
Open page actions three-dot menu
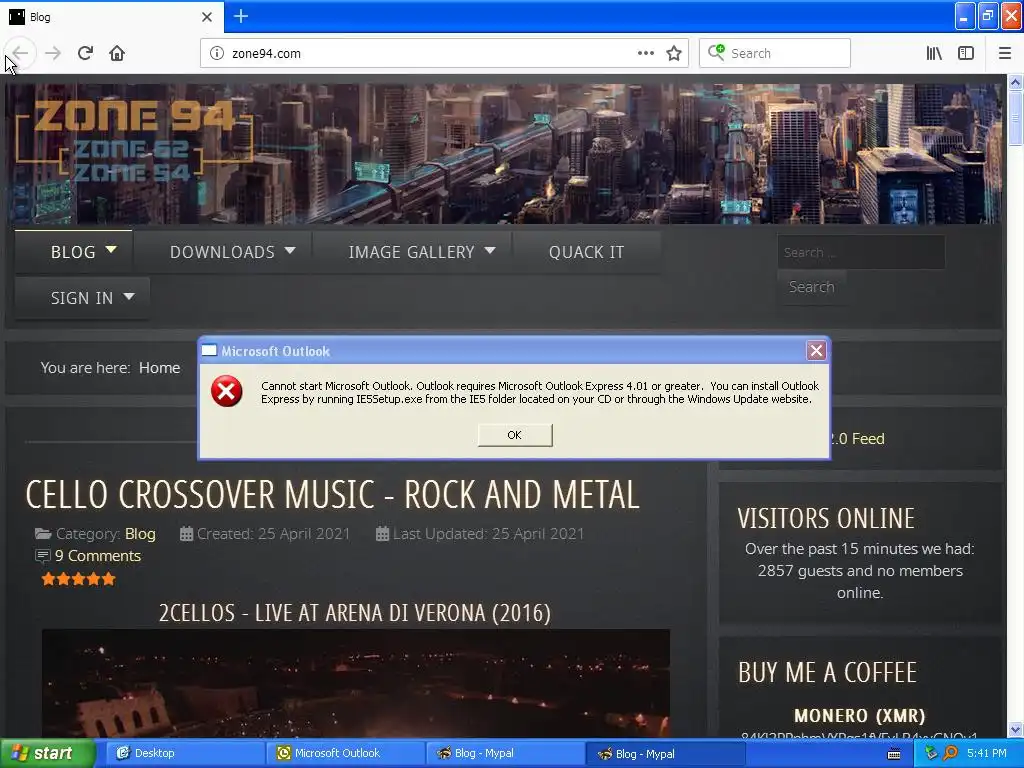tap(646, 54)
